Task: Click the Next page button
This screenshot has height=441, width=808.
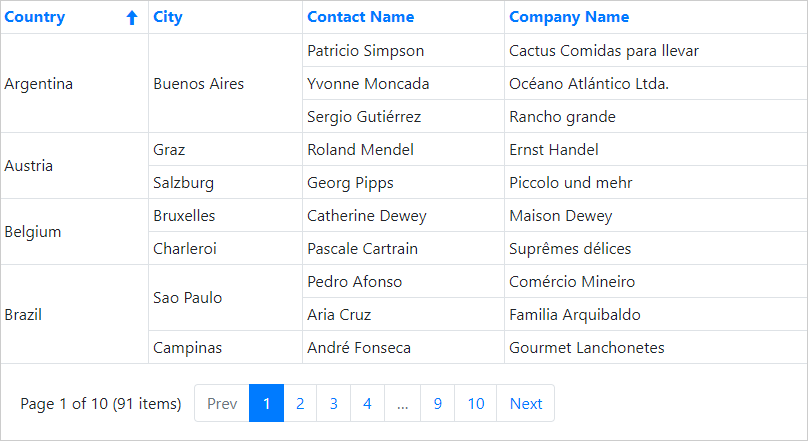Action: (x=525, y=403)
